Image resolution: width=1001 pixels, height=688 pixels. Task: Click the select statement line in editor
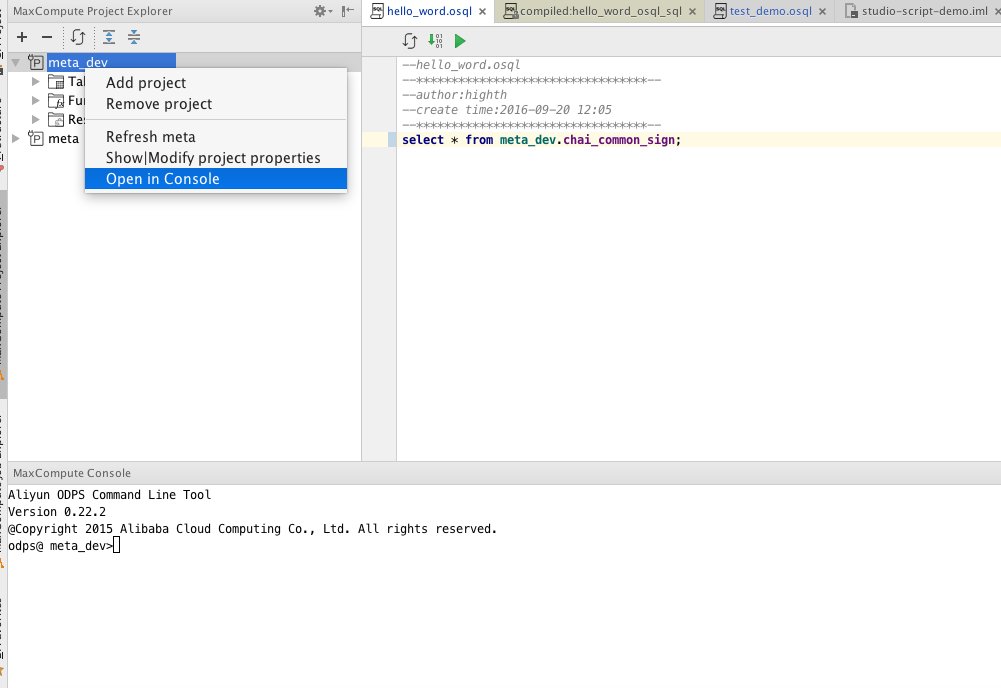coord(541,140)
